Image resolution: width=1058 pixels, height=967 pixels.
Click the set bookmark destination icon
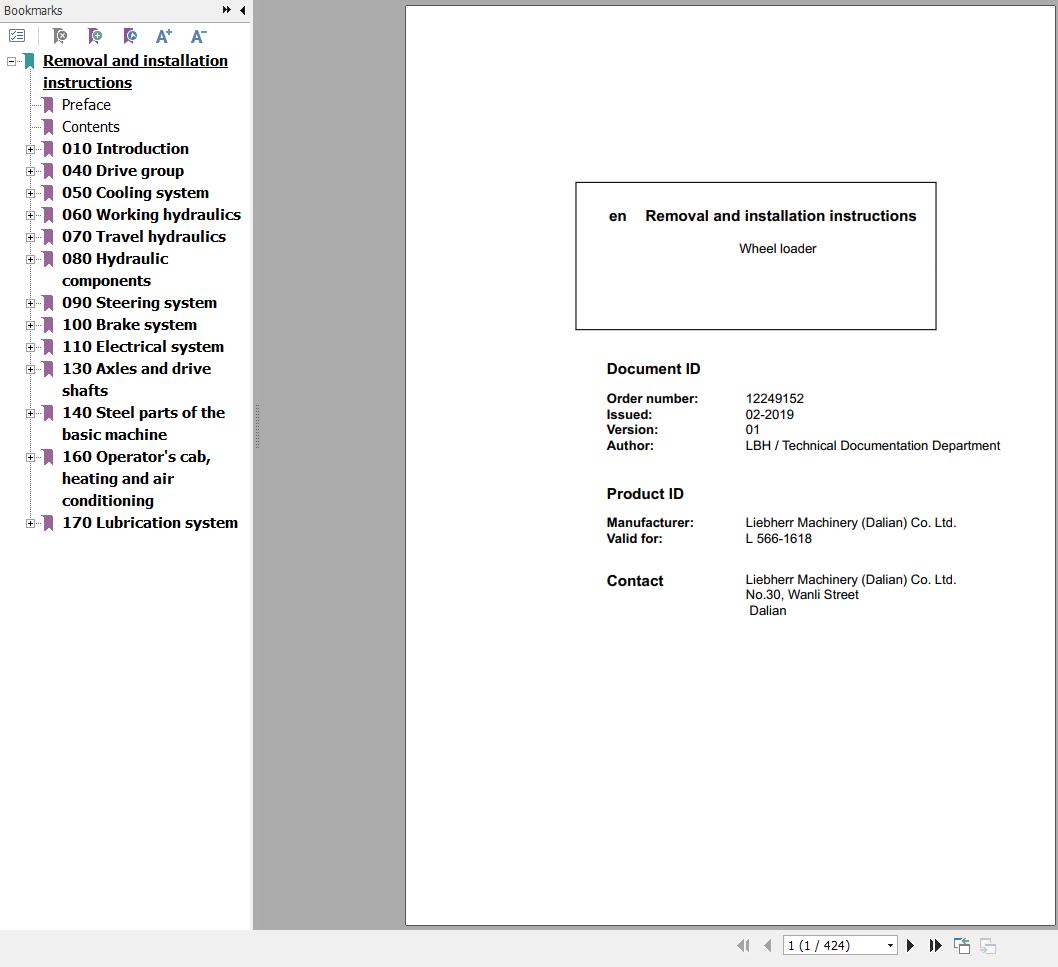click(x=130, y=36)
